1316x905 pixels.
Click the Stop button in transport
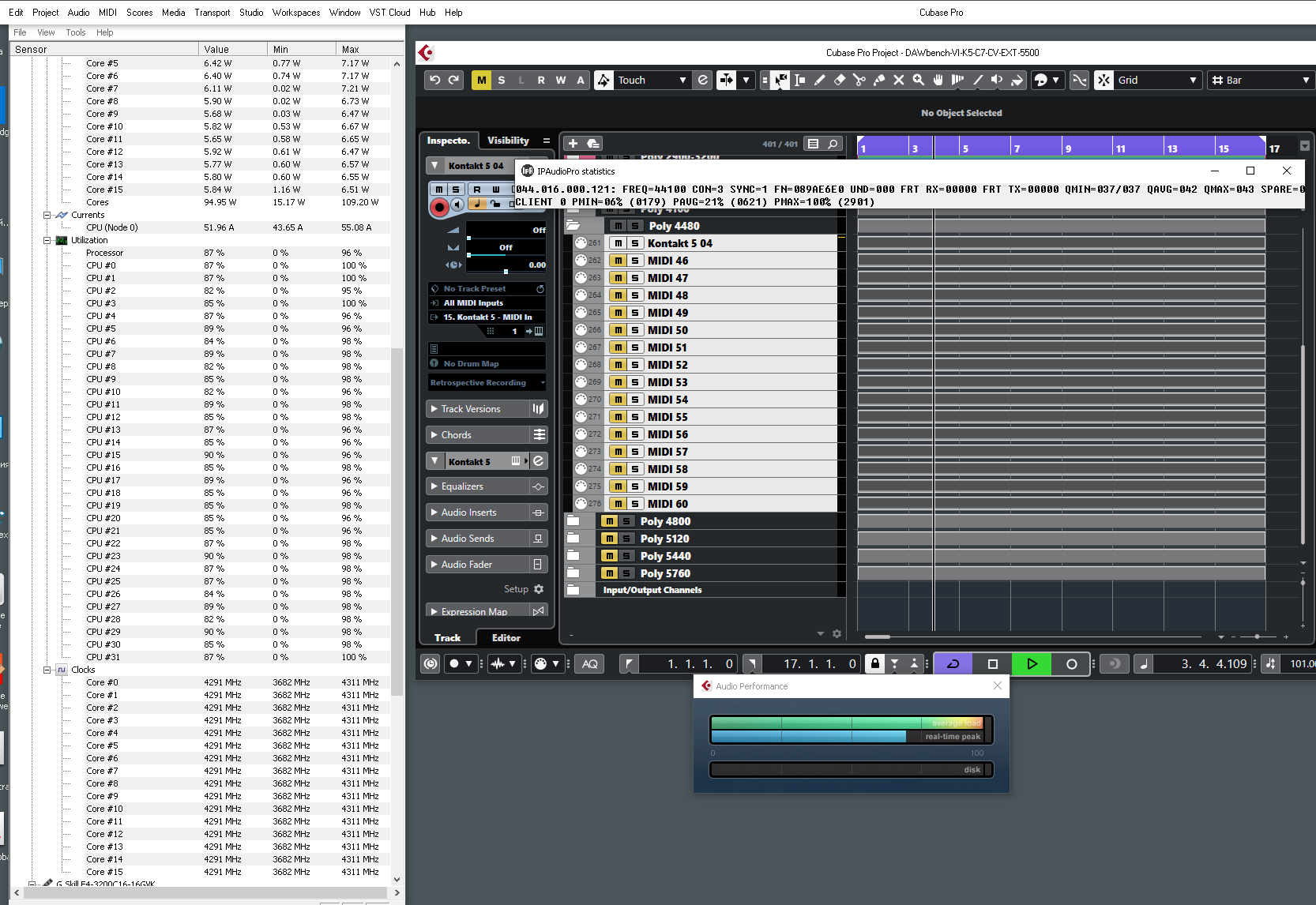pyautogui.click(x=993, y=664)
